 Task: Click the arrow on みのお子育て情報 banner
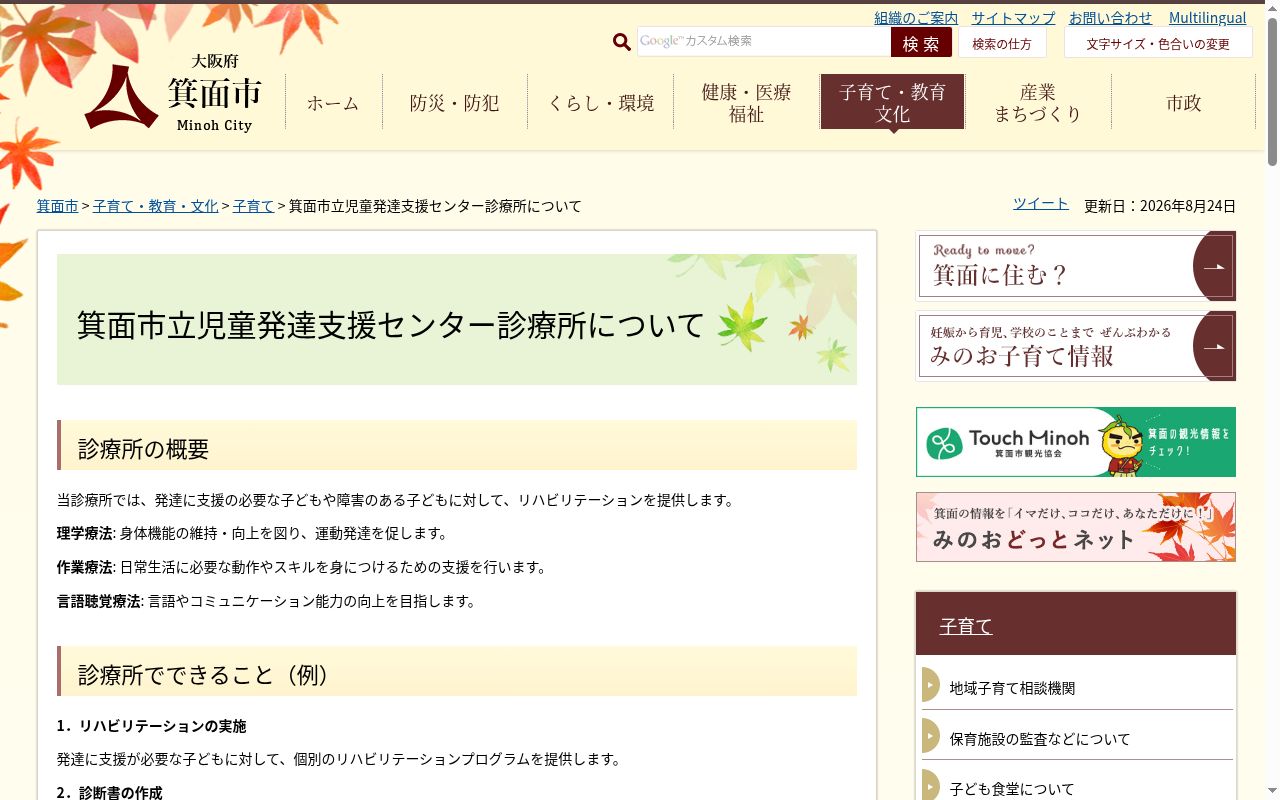coord(1214,347)
